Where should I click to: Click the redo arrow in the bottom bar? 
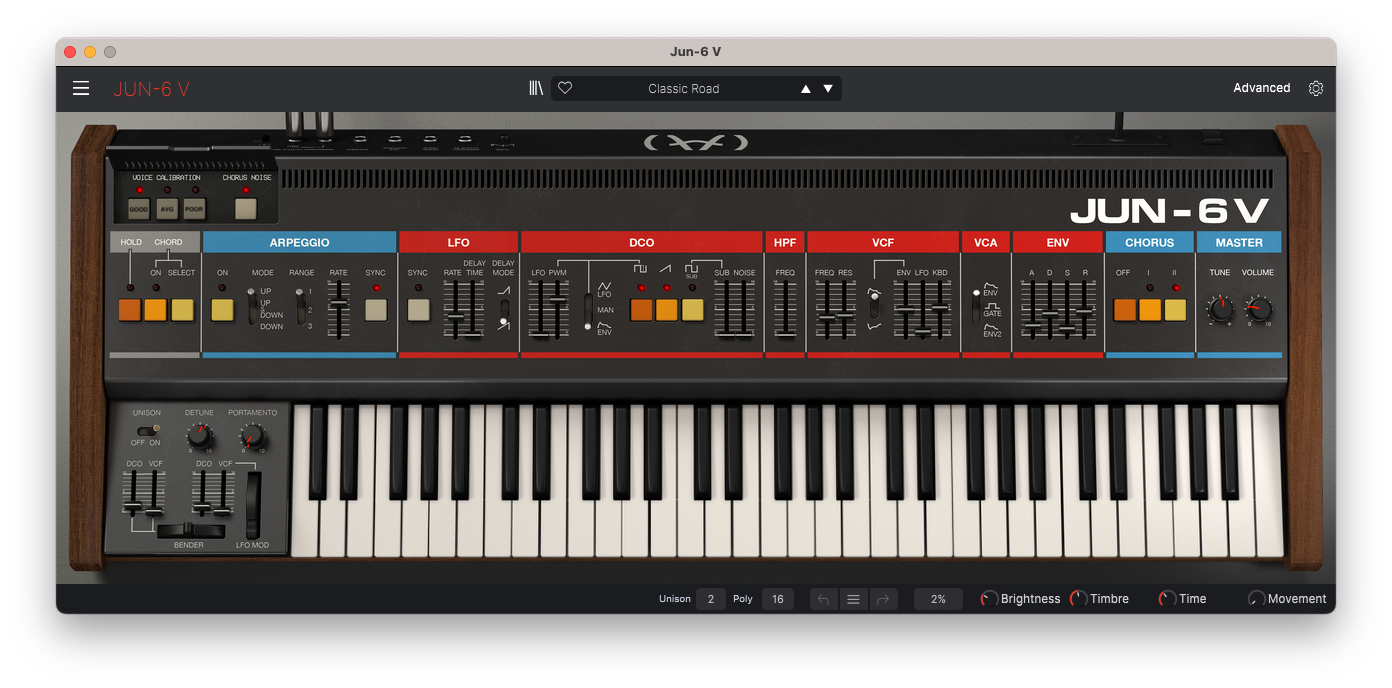click(883, 599)
